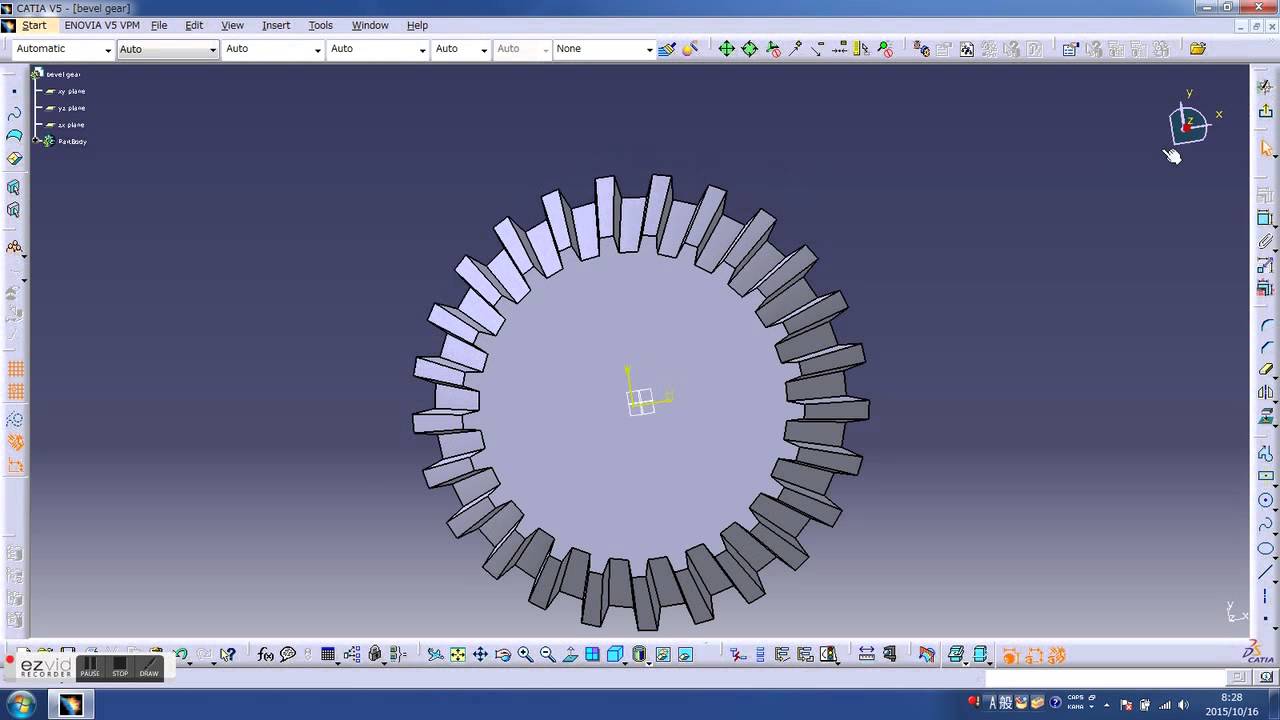The height and width of the screenshot is (720, 1280).
Task: Open the Start menu in CATIA
Action: [34, 25]
